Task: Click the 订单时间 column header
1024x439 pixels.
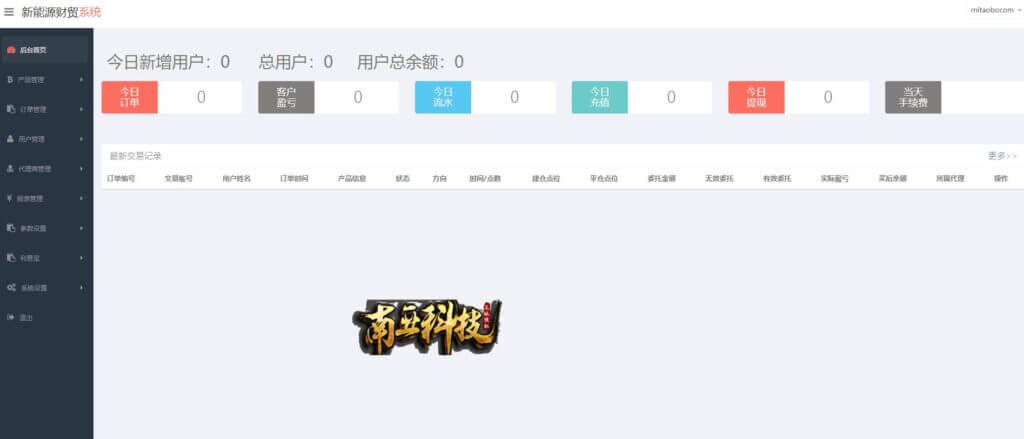Action: coord(294,178)
